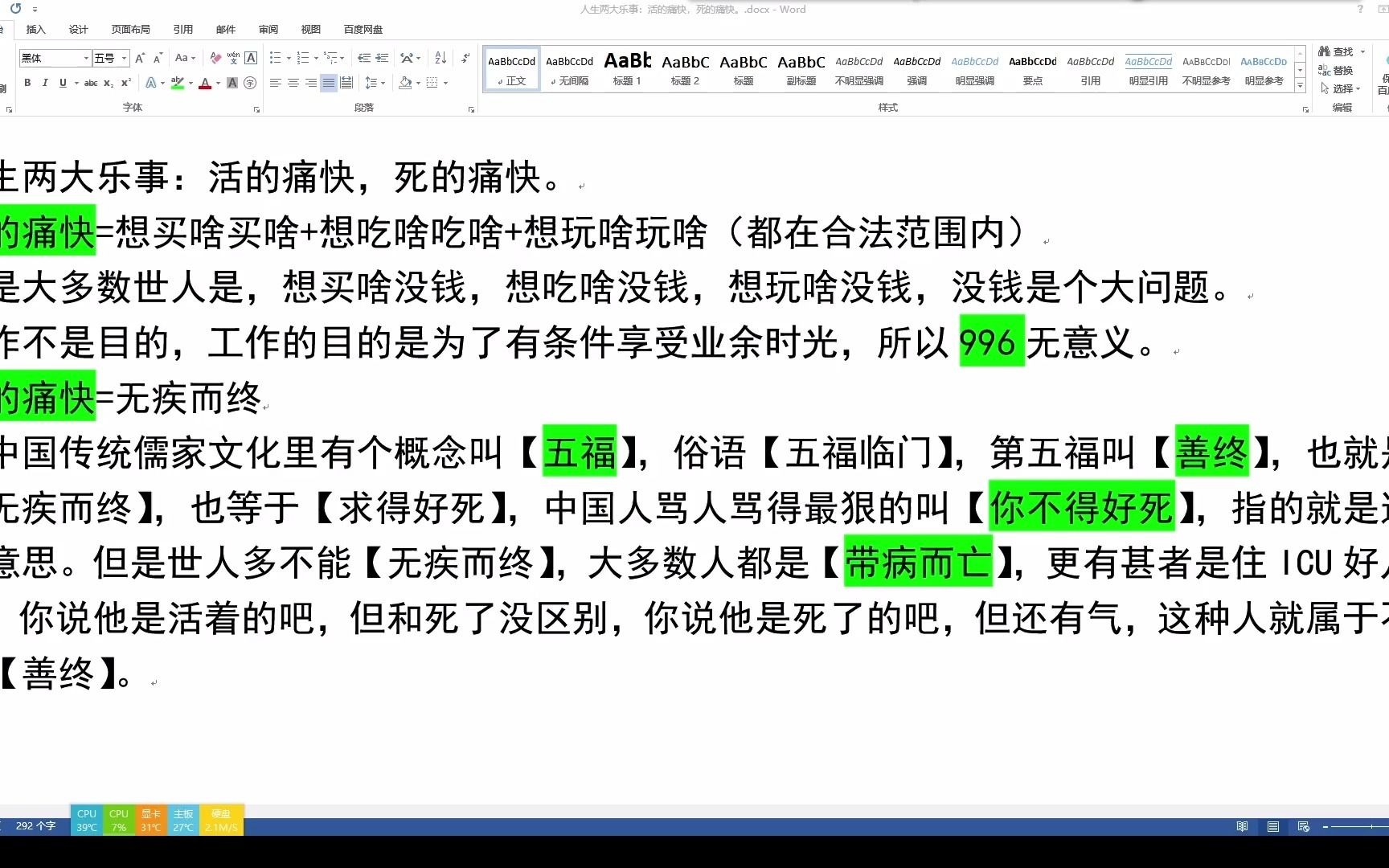Sort paragraphs with the A-Z icon
This screenshot has height=868, width=1389.
click(x=440, y=58)
